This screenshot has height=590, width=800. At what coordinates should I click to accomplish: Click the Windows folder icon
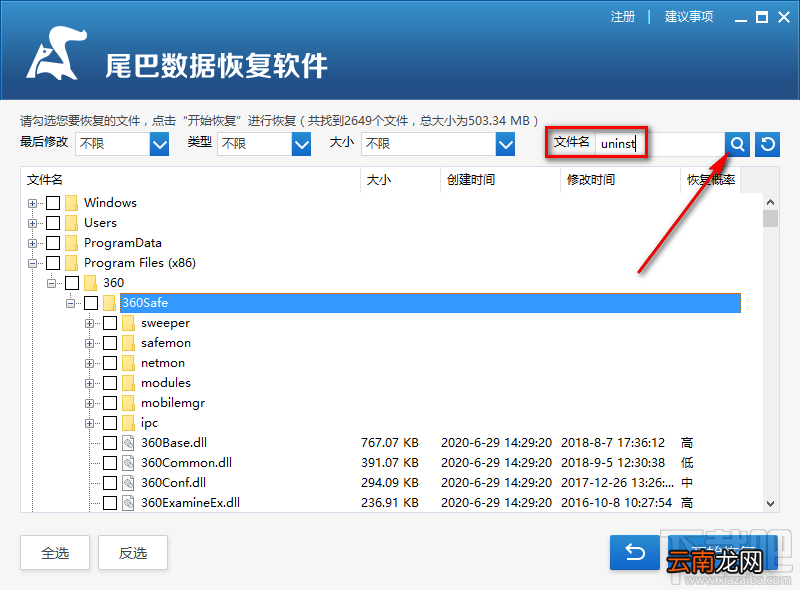coord(71,203)
